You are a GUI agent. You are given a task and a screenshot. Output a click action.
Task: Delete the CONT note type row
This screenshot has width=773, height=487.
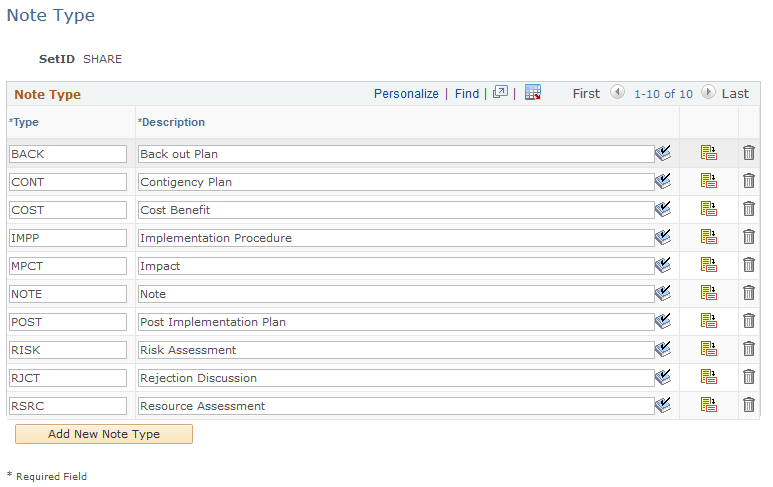point(748,181)
